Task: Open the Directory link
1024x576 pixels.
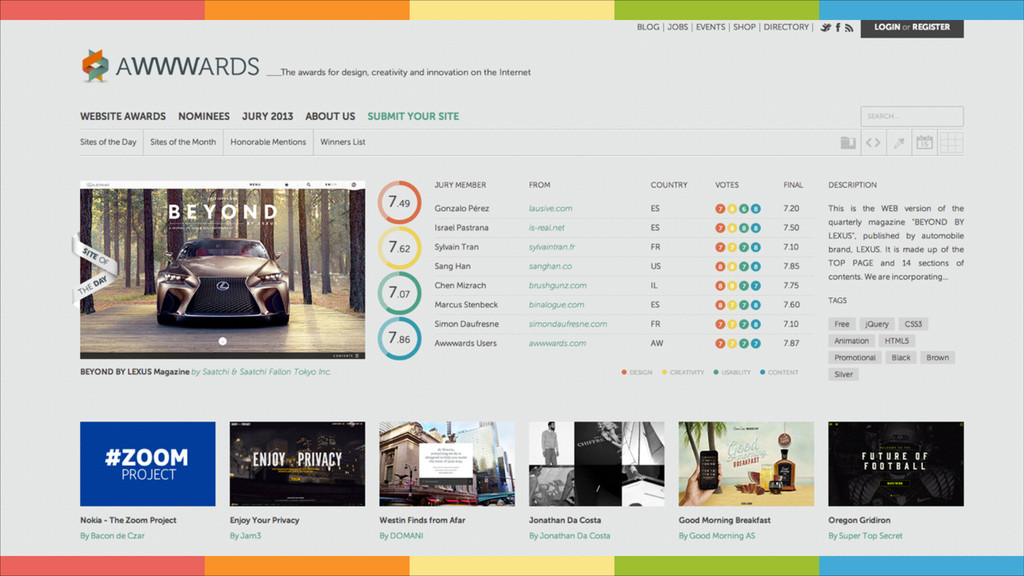Action: pos(786,27)
